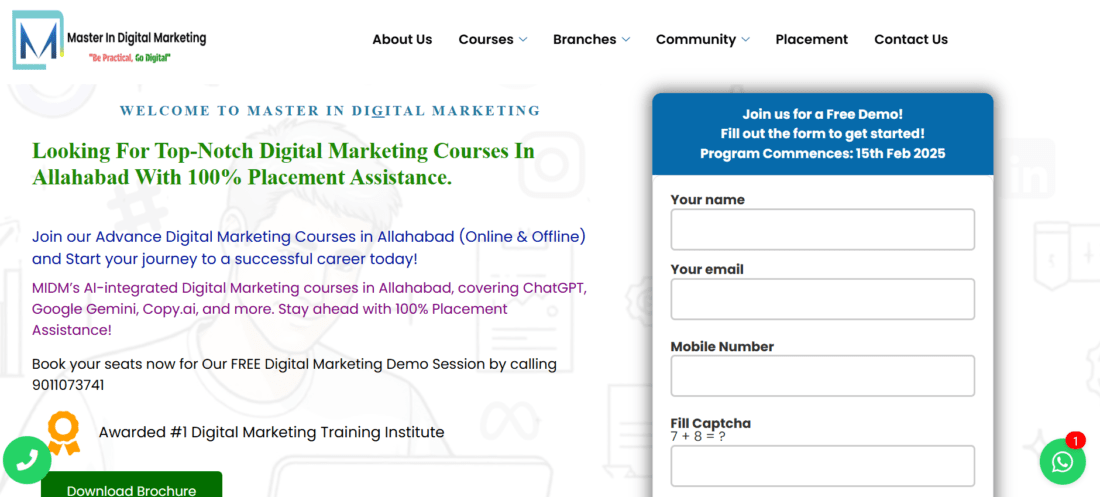This screenshot has width=1100, height=497.
Task: Go to the About Us page
Action: coord(402,40)
